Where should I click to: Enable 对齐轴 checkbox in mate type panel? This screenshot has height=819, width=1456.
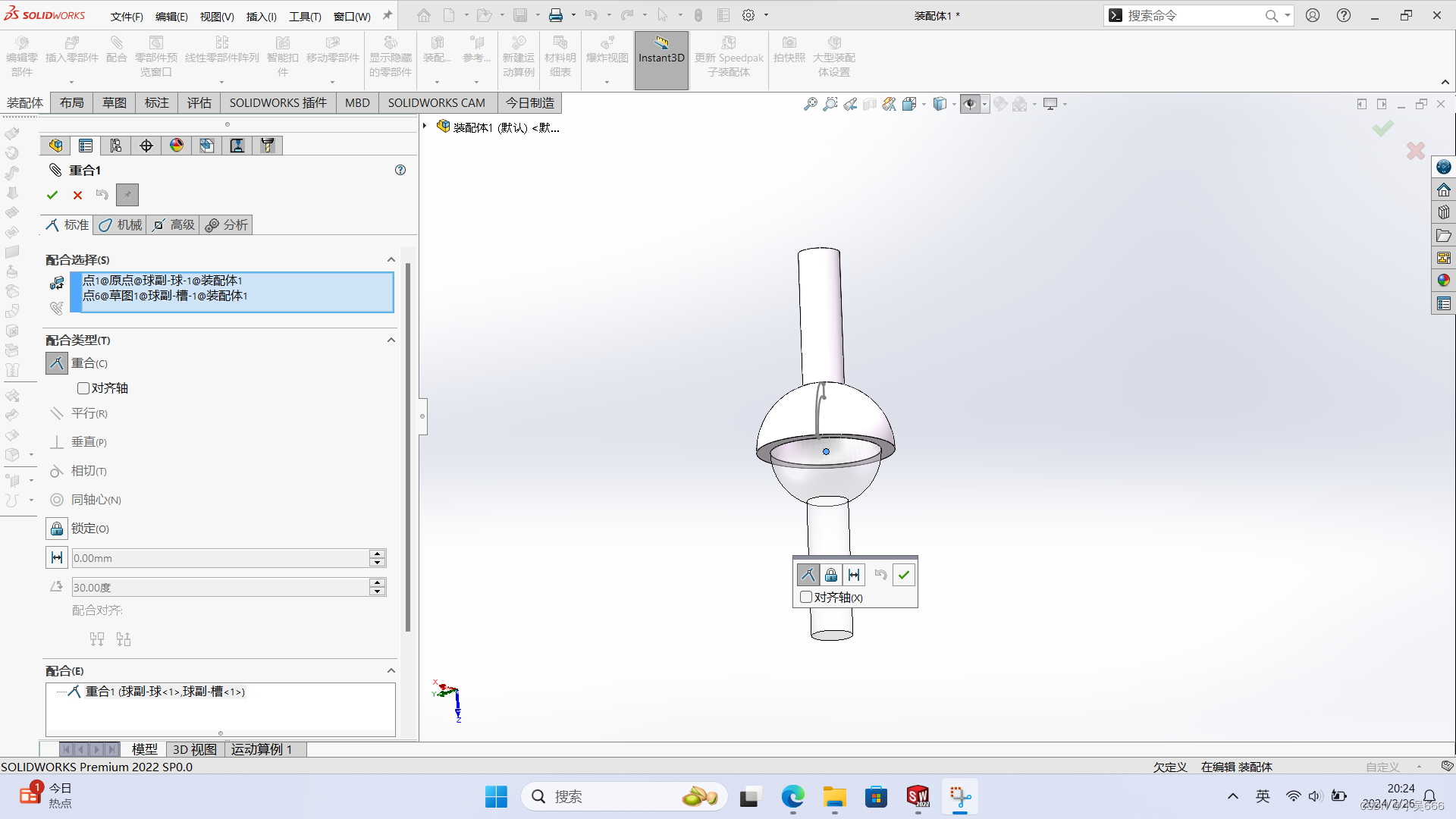pos(83,388)
